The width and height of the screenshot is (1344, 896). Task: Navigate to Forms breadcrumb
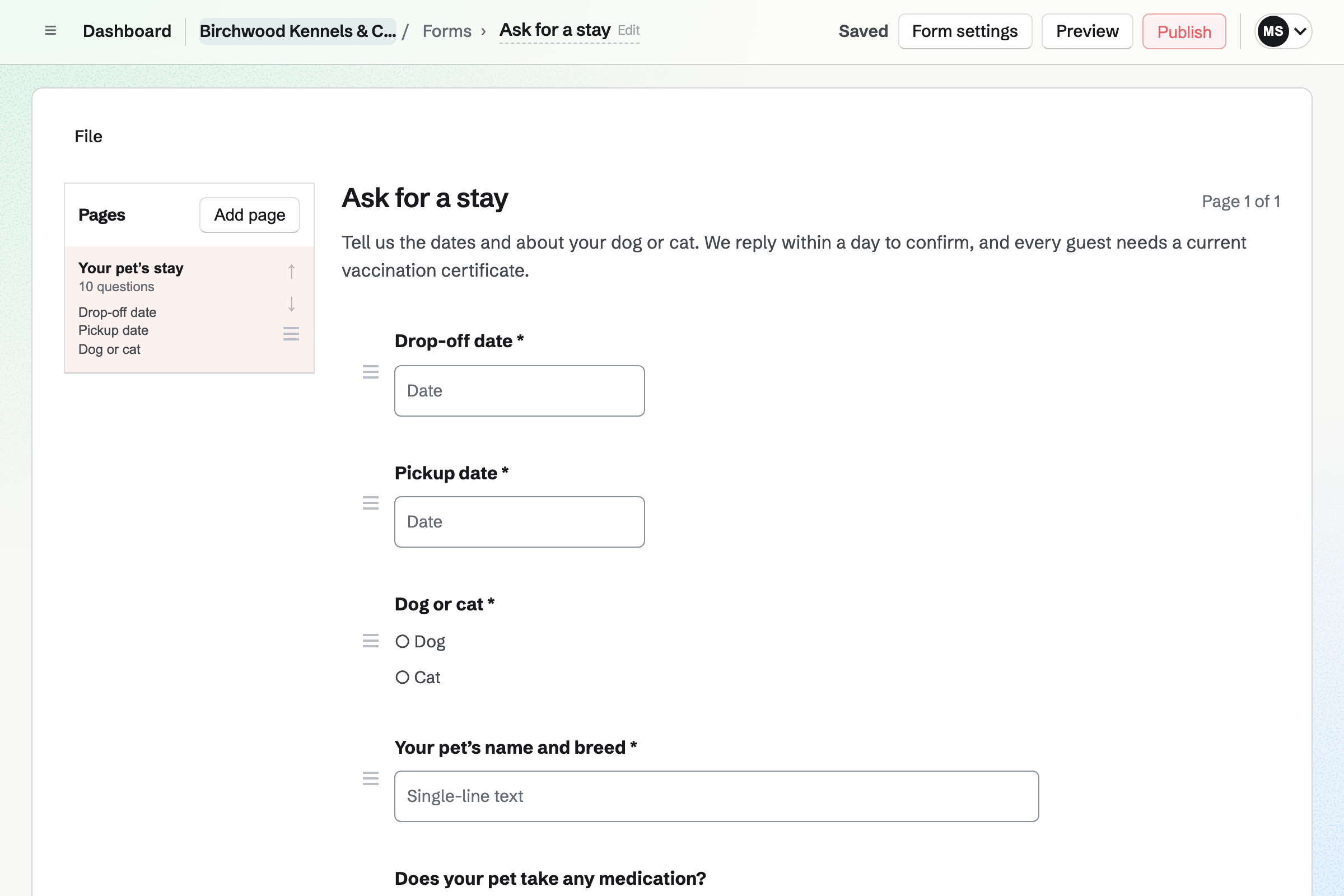(447, 31)
